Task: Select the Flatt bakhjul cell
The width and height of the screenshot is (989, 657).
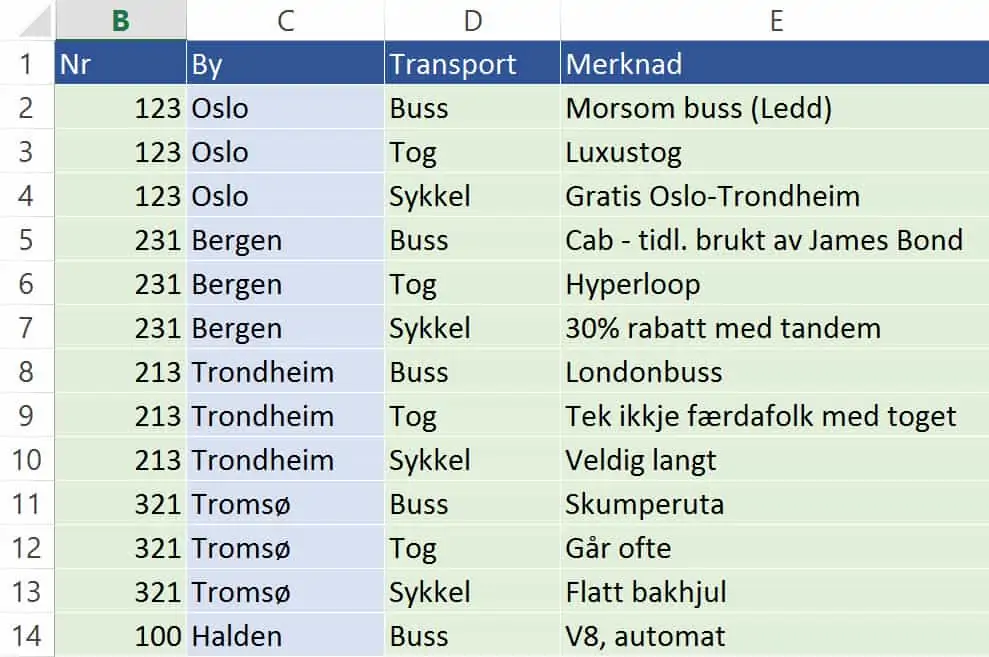Action: pos(775,591)
